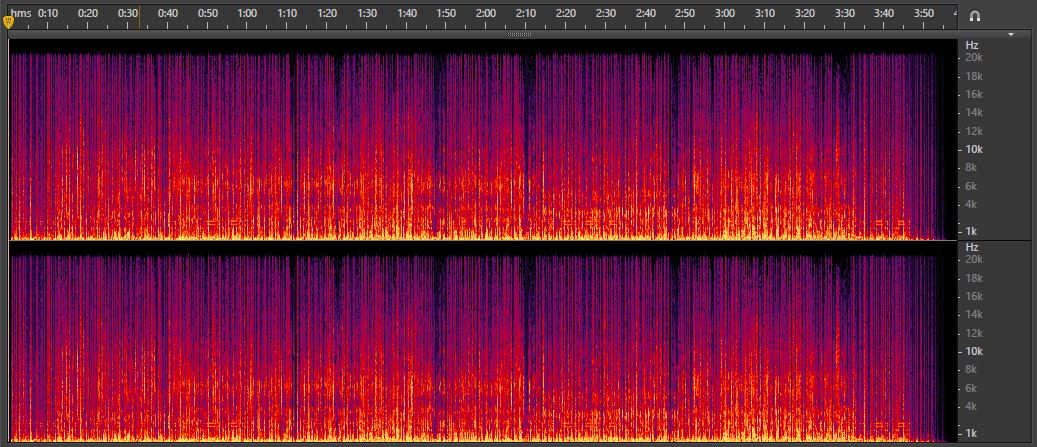Screen dimensions: 1037x447
Task: Click the hms time format label
Action: (x=21, y=13)
